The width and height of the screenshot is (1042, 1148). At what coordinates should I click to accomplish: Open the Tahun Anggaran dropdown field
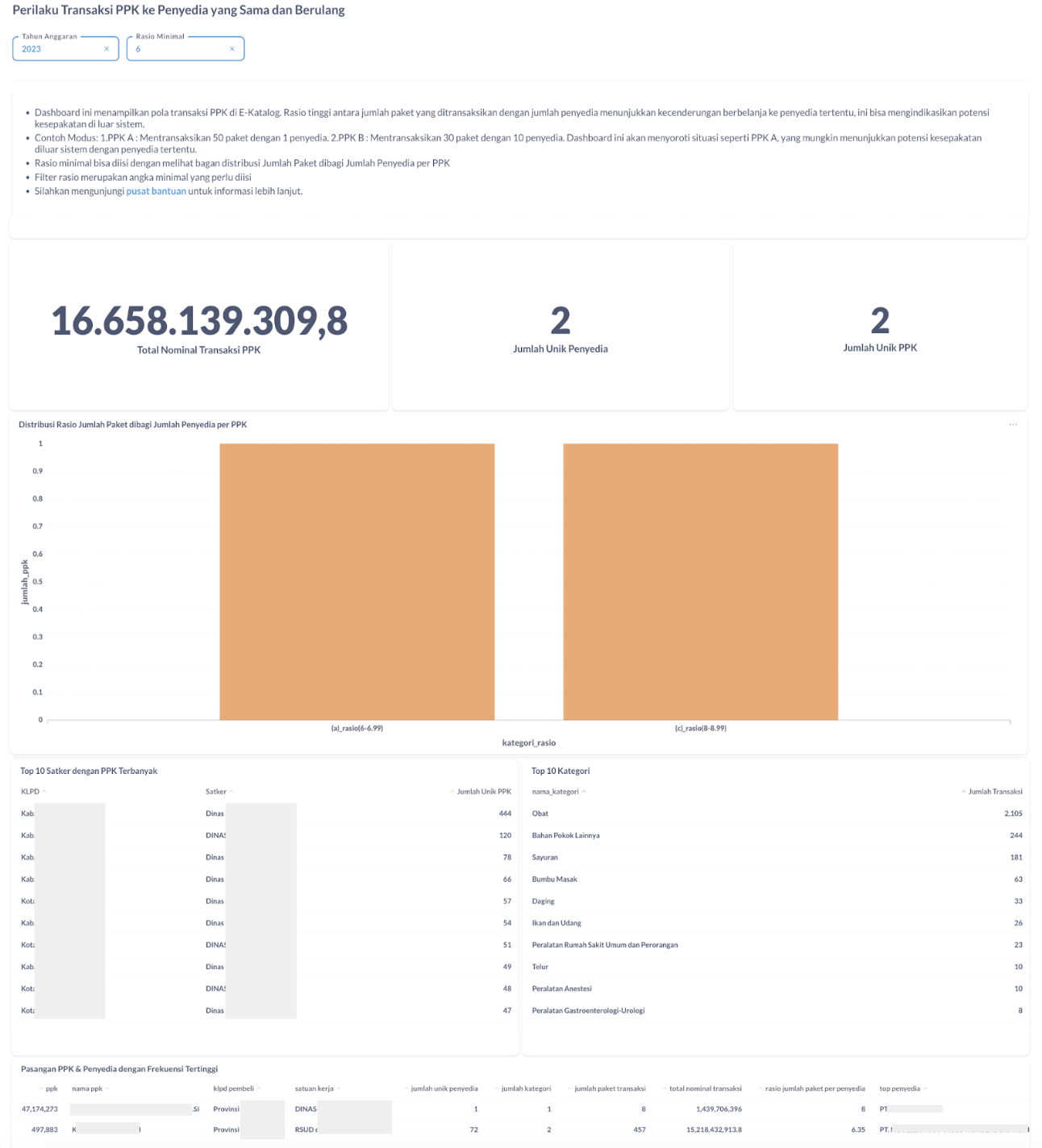tap(65, 49)
